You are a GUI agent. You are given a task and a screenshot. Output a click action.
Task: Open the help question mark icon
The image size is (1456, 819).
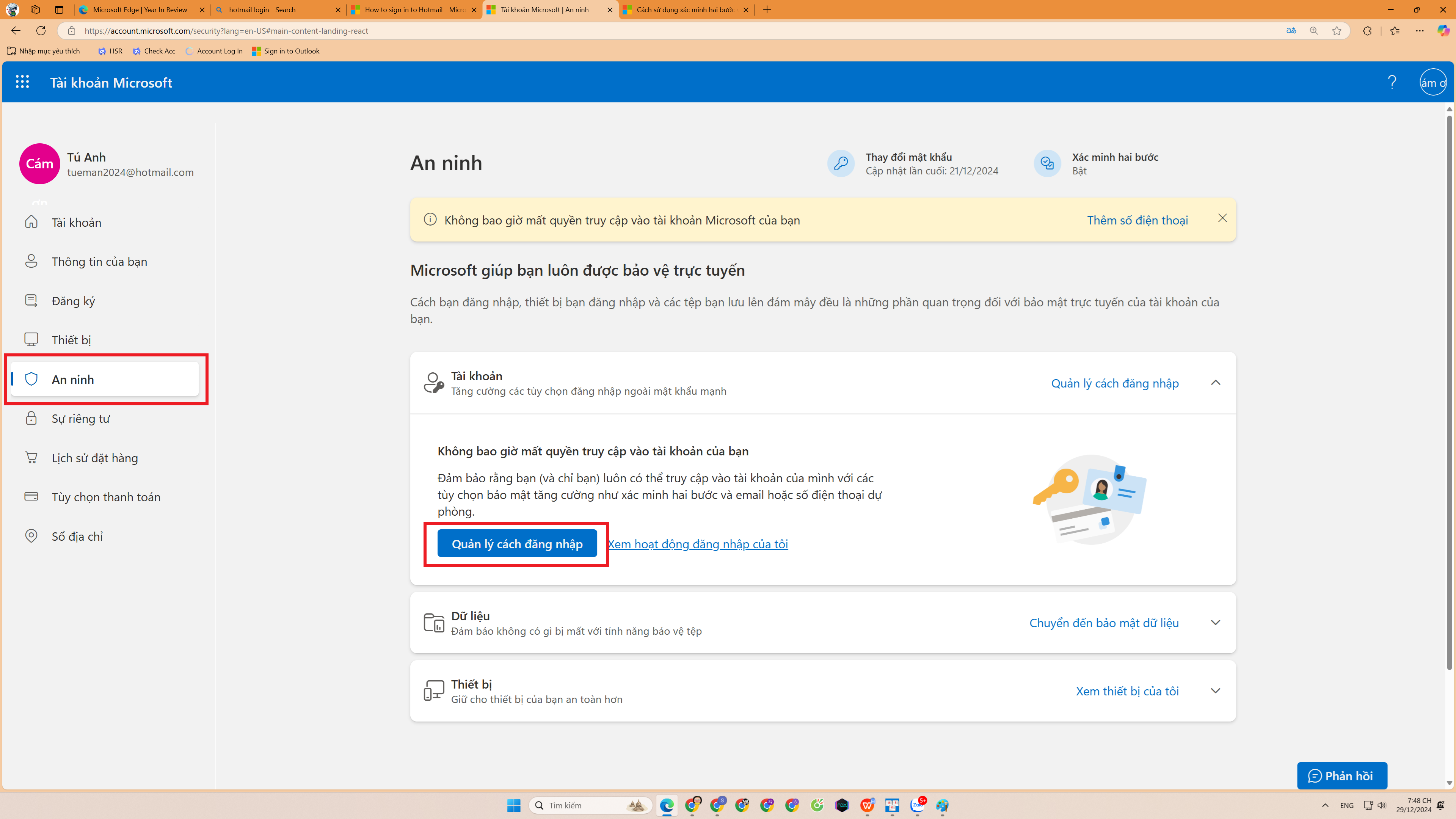[1392, 82]
